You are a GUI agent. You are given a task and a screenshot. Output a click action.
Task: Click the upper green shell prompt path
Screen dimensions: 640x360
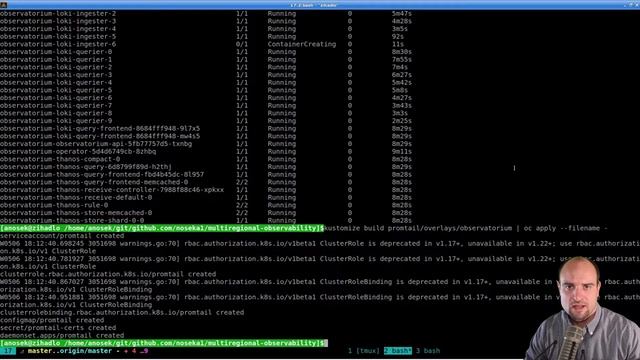point(162,228)
